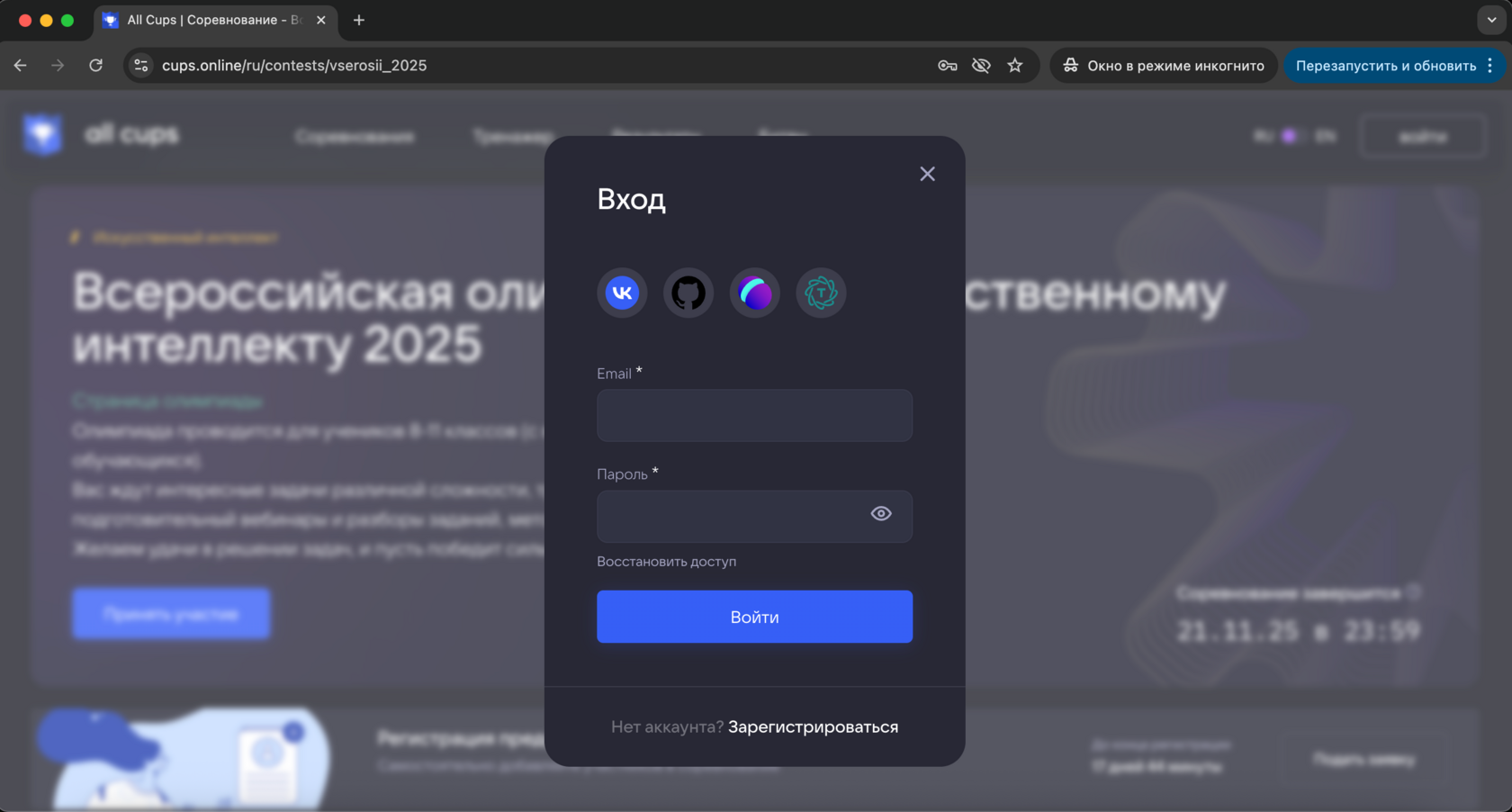Viewport: 1512px width, 812px height.
Task: Click the Email input field
Action: click(754, 415)
